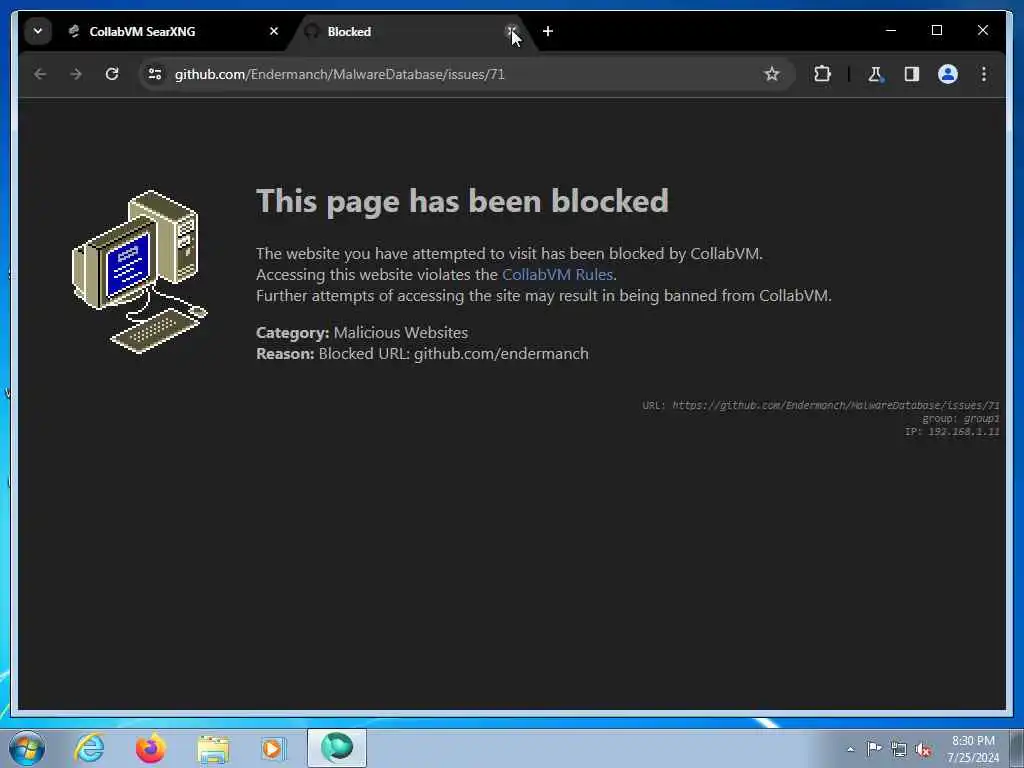Launch Firefox from the taskbar
Screen dimensions: 1024x768
pyautogui.click(x=150, y=748)
